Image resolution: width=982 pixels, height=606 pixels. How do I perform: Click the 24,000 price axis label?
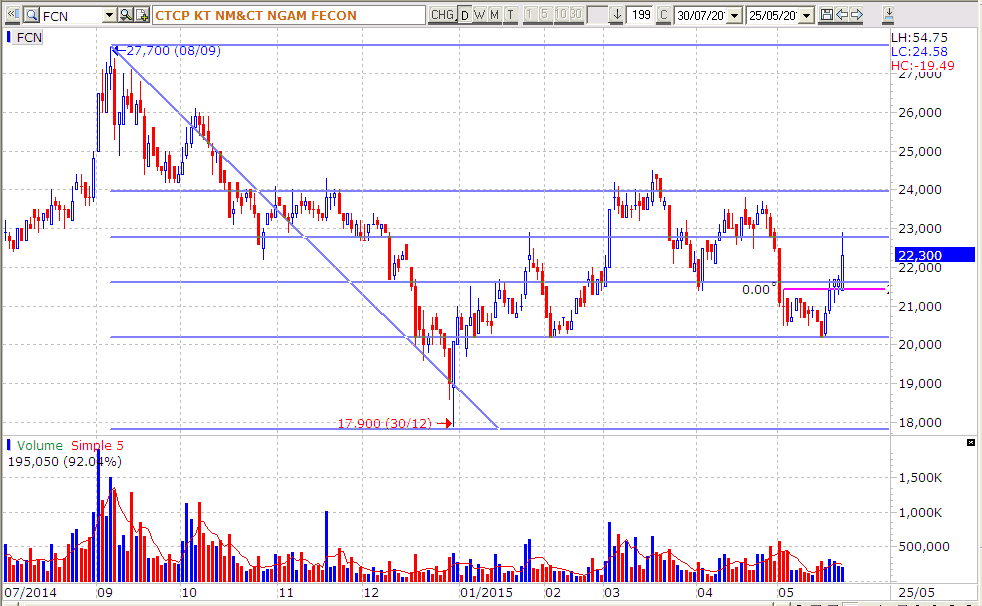click(920, 190)
